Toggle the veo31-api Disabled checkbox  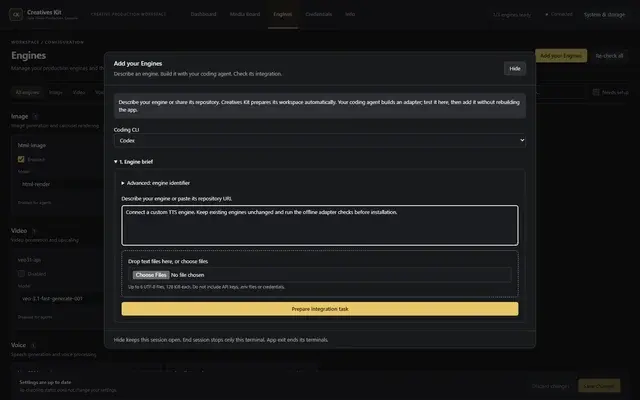(x=21, y=274)
